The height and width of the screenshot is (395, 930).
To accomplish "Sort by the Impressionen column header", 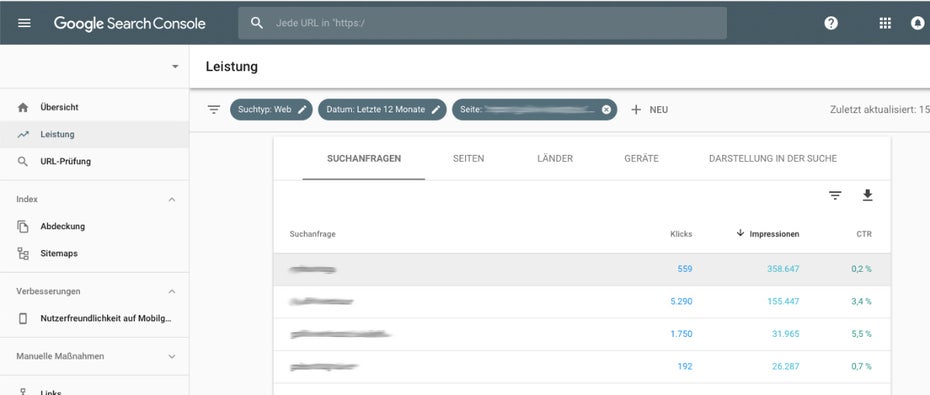I will coord(774,234).
